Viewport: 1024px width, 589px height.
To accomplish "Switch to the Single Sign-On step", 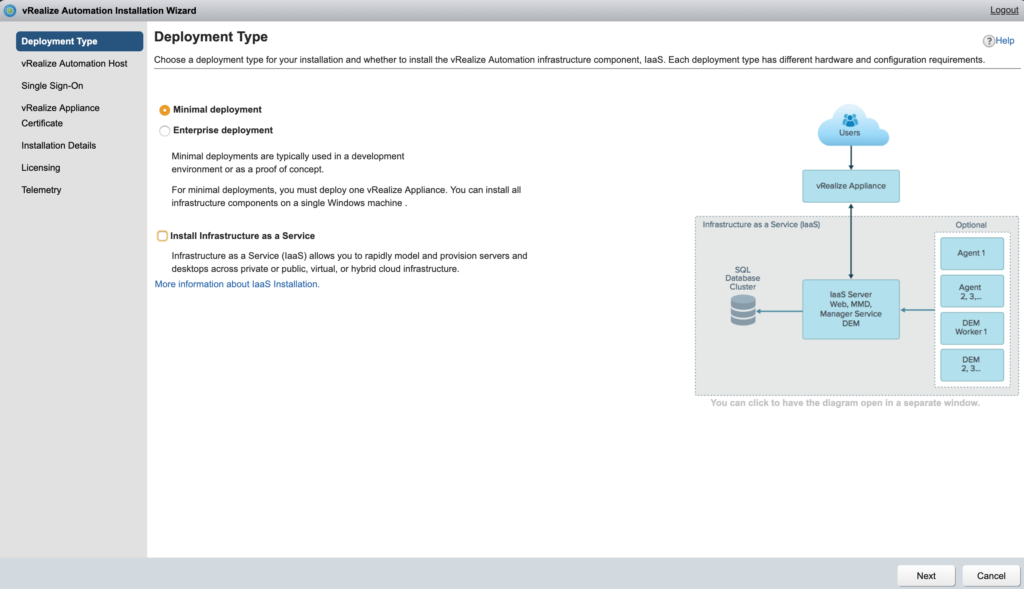I will (52, 85).
